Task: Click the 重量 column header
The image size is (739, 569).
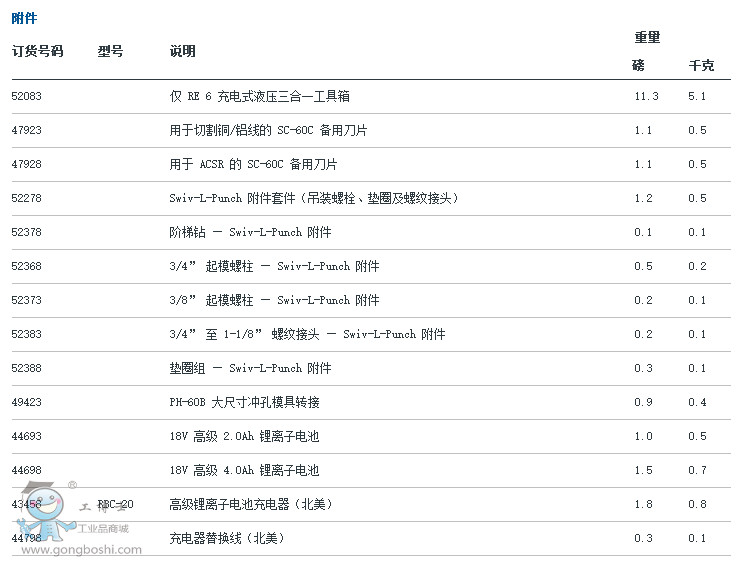Action: point(647,37)
